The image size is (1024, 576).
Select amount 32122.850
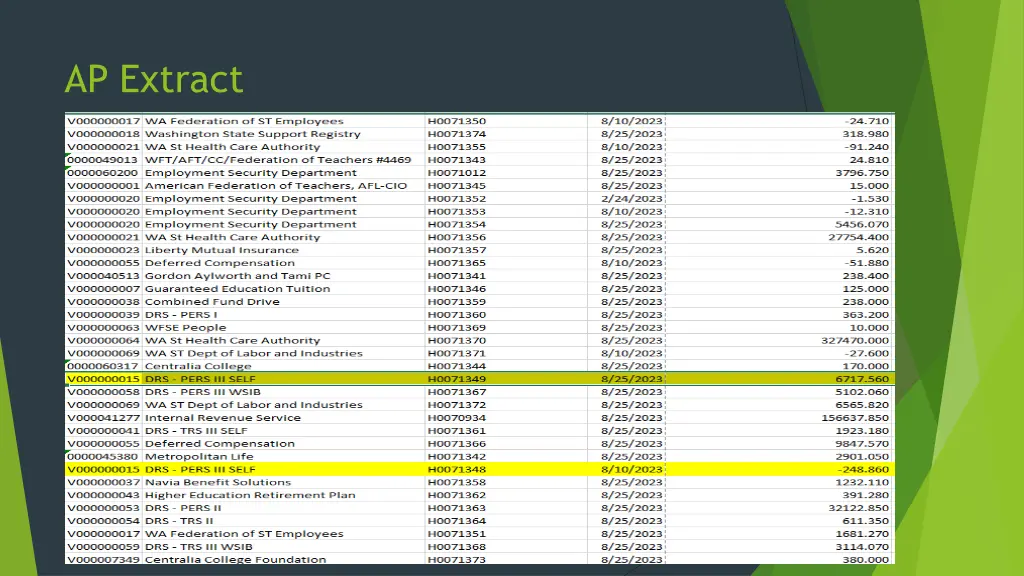pyautogui.click(x=858, y=508)
